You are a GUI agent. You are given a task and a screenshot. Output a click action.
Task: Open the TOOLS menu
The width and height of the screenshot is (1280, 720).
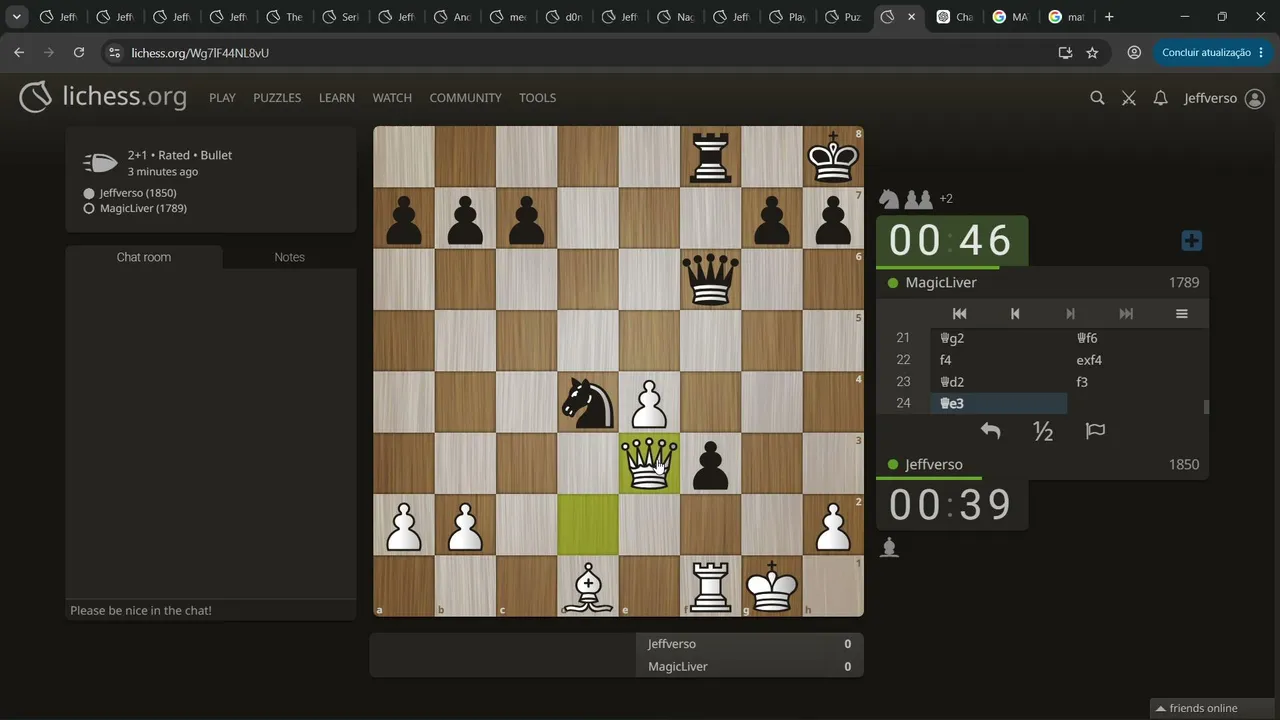537,98
